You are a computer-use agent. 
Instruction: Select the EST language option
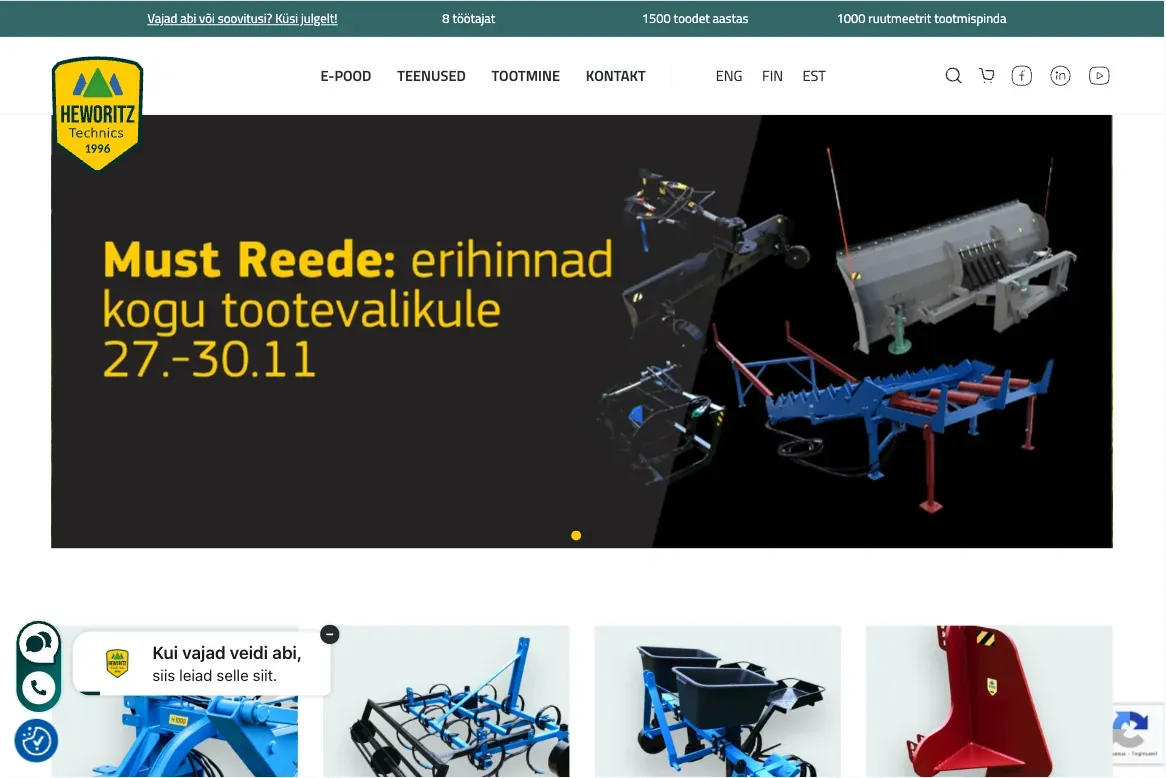click(814, 76)
